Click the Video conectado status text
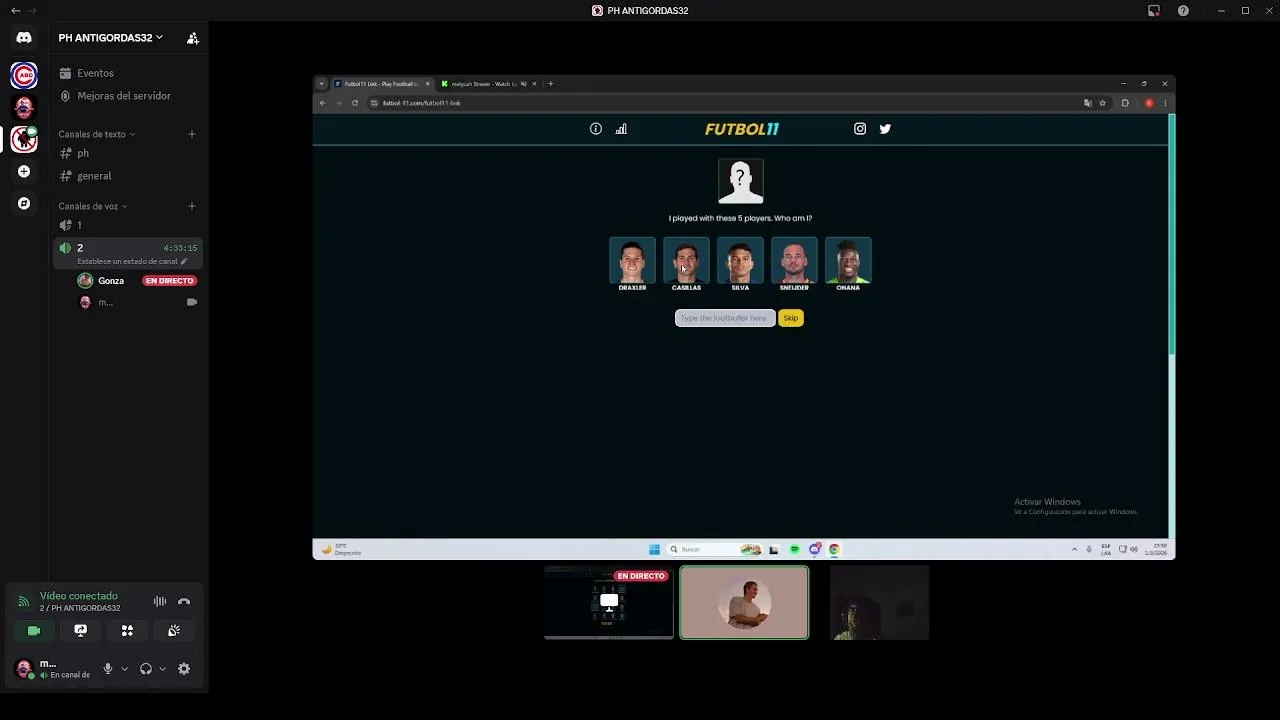 point(79,596)
